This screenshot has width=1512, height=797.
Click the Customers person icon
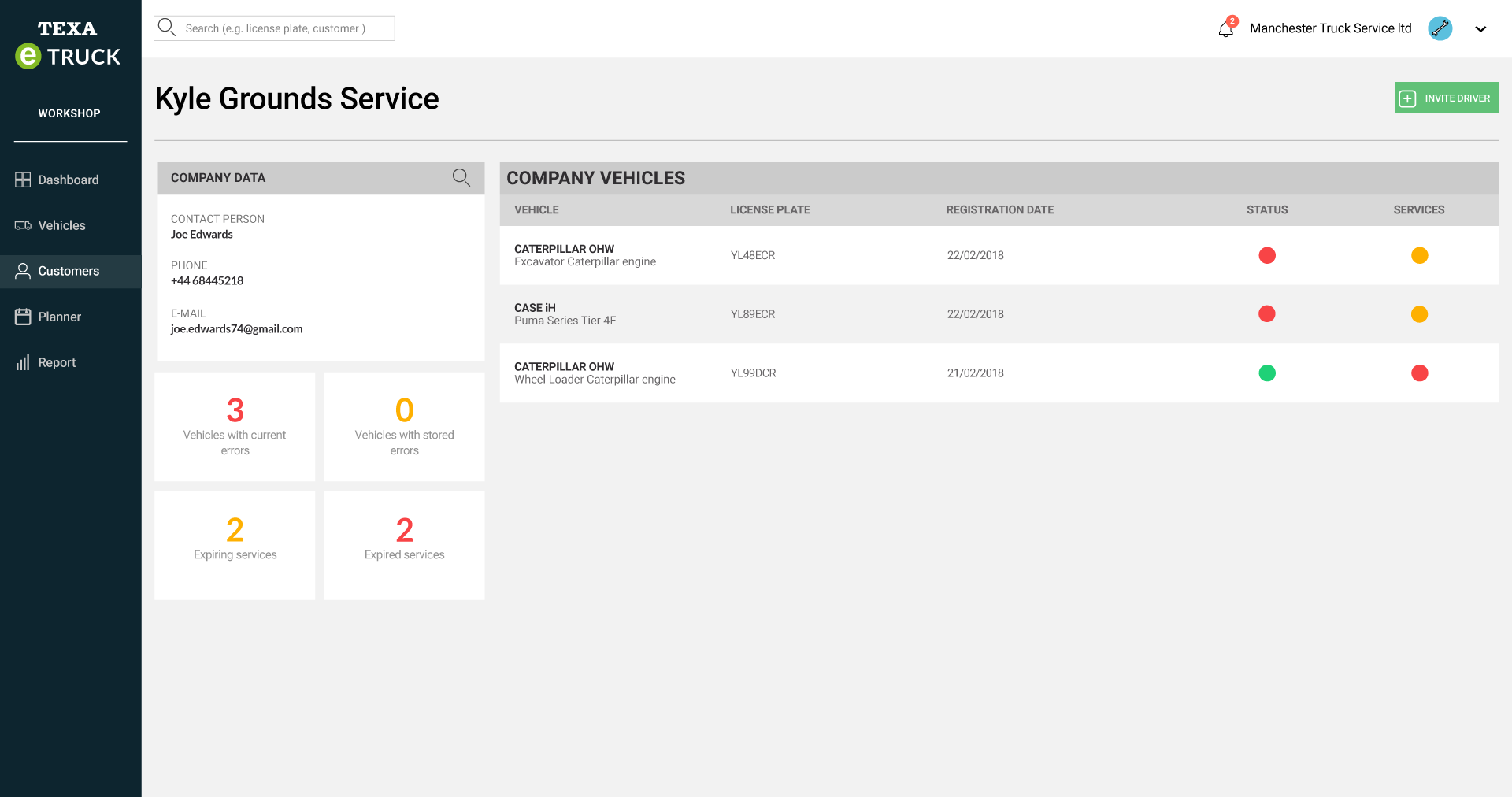[x=23, y=271]
